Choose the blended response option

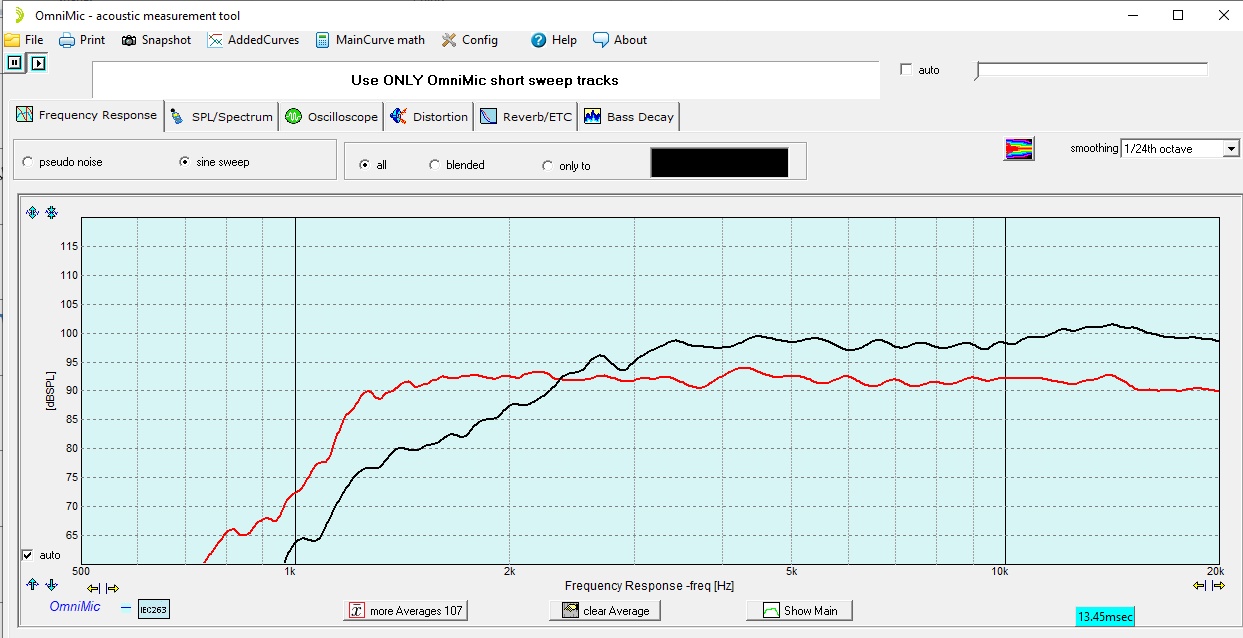[434, 165]
